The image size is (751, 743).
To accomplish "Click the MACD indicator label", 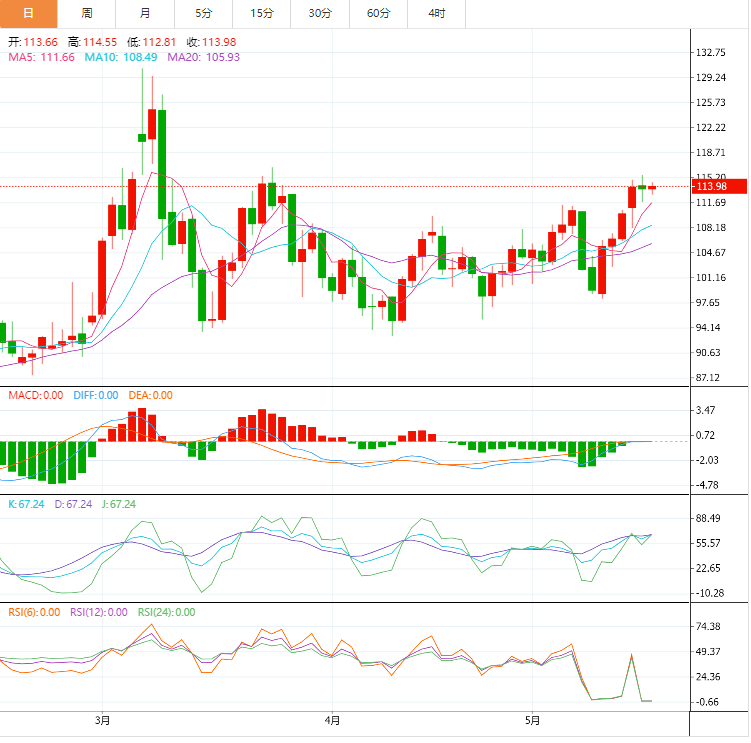I will click(36, 395).
